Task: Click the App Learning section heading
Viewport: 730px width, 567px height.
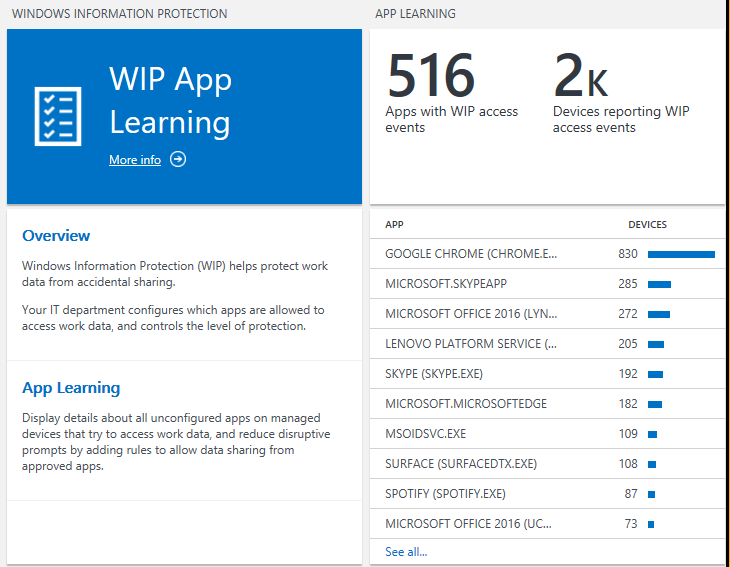Action: coord(71,388)
